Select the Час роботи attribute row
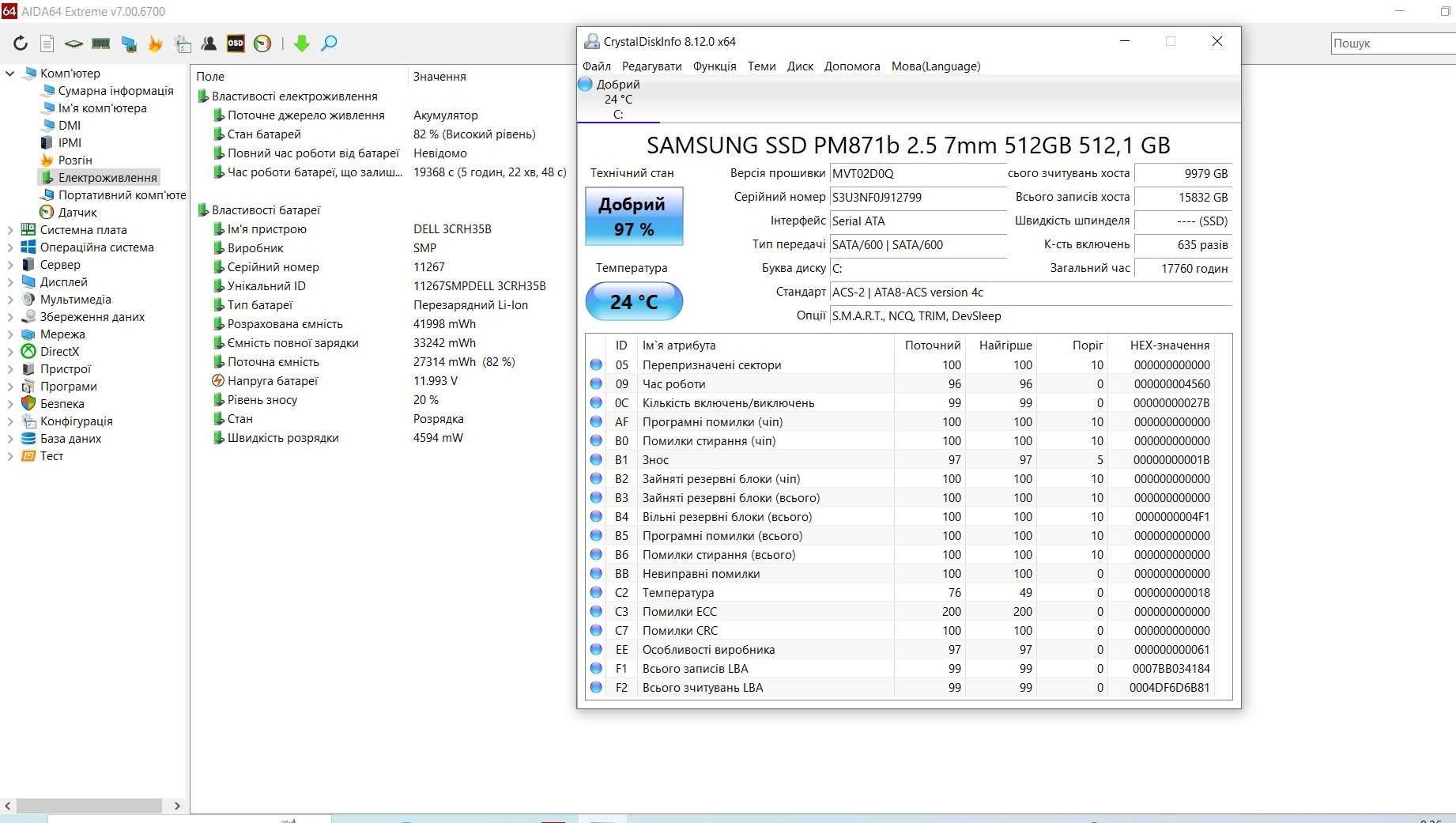 [901, 383]
